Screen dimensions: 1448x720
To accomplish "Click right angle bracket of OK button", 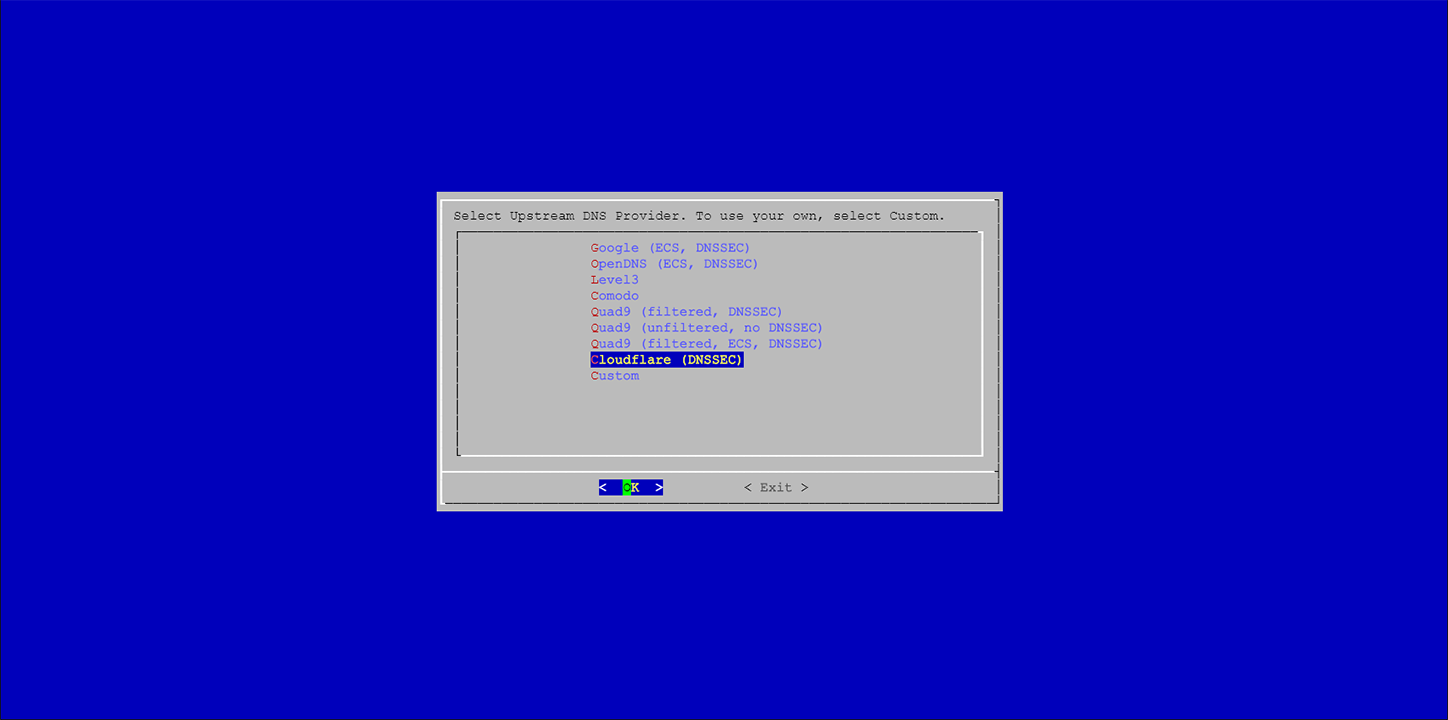I will [x=659, y=488].
